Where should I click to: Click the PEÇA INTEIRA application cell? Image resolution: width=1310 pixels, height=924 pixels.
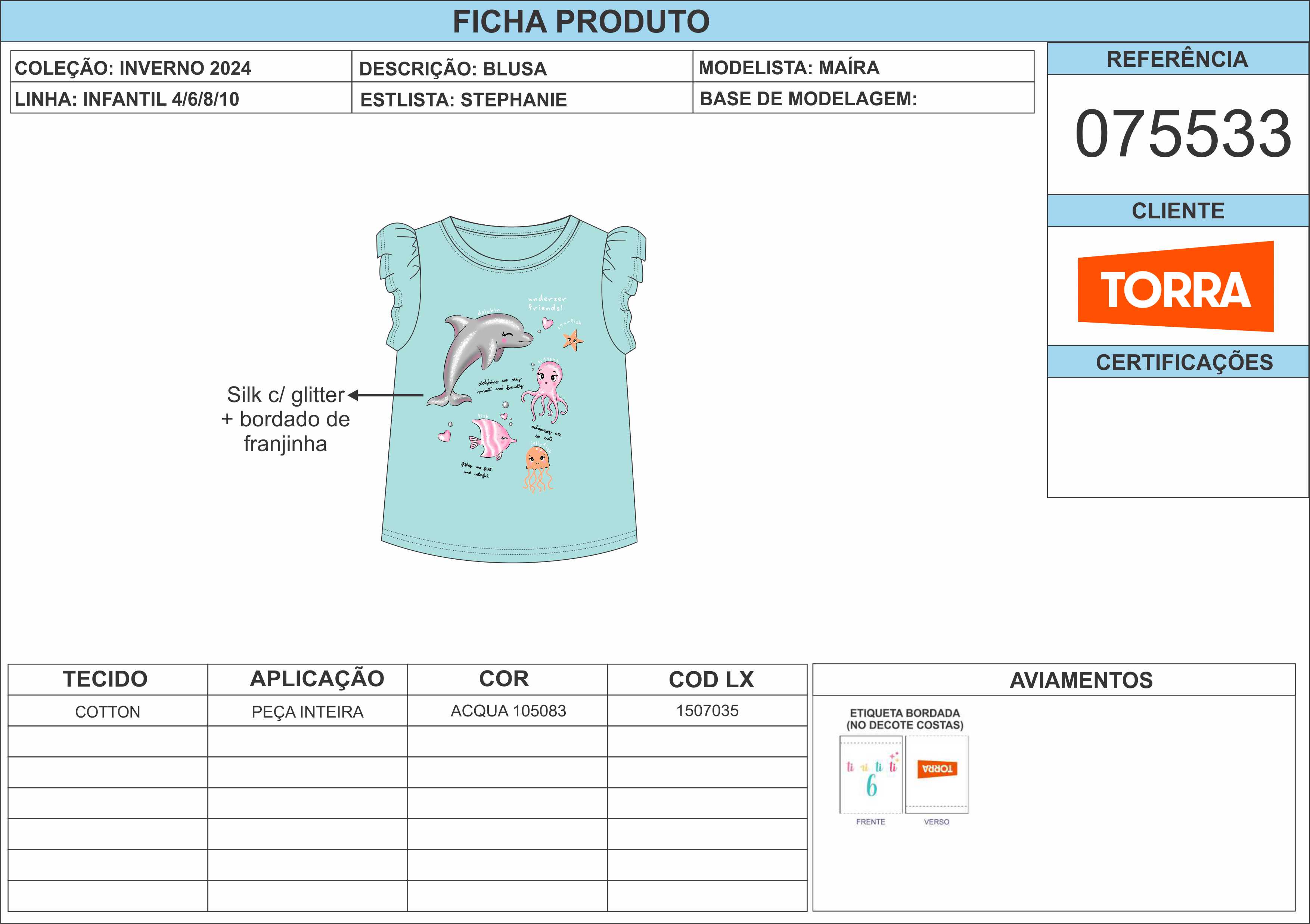[308, 711]
